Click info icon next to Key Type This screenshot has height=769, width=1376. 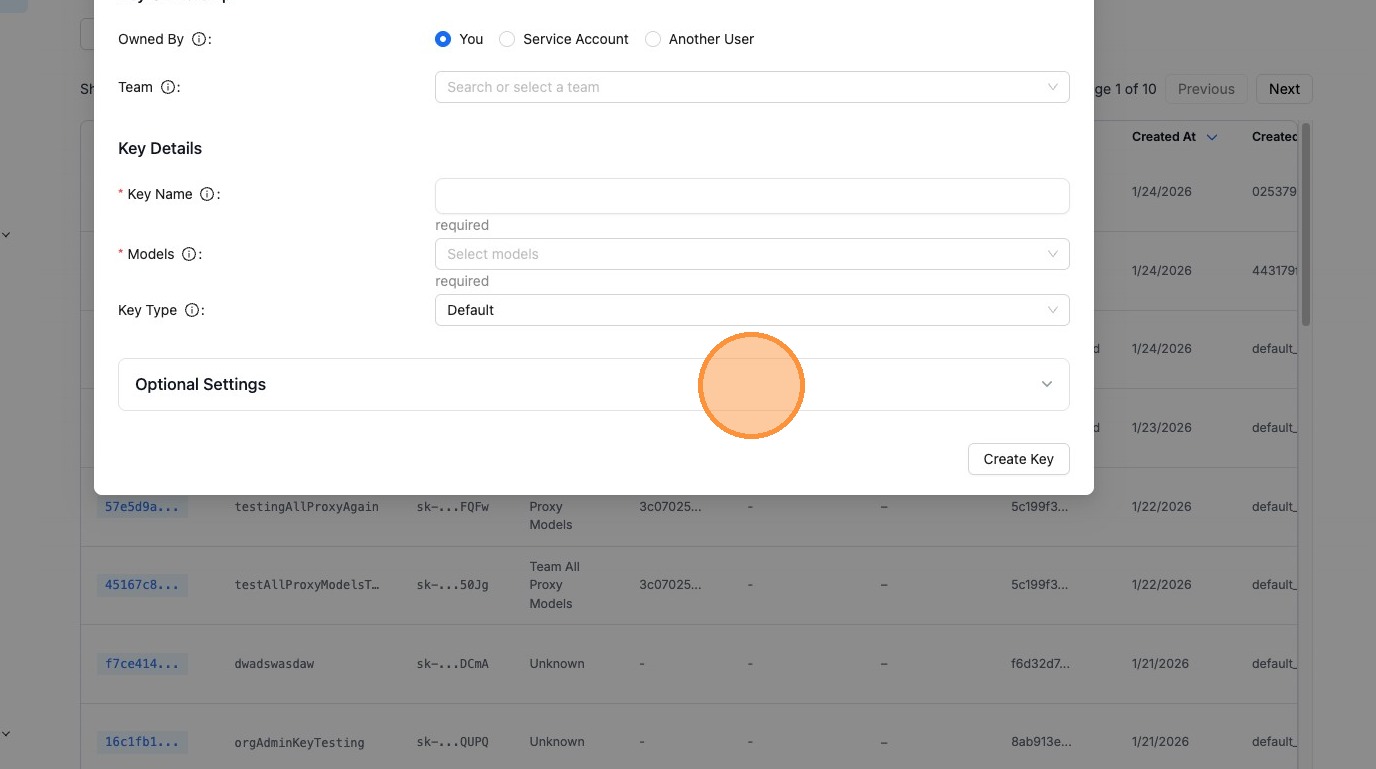click(x=192, y=310)
